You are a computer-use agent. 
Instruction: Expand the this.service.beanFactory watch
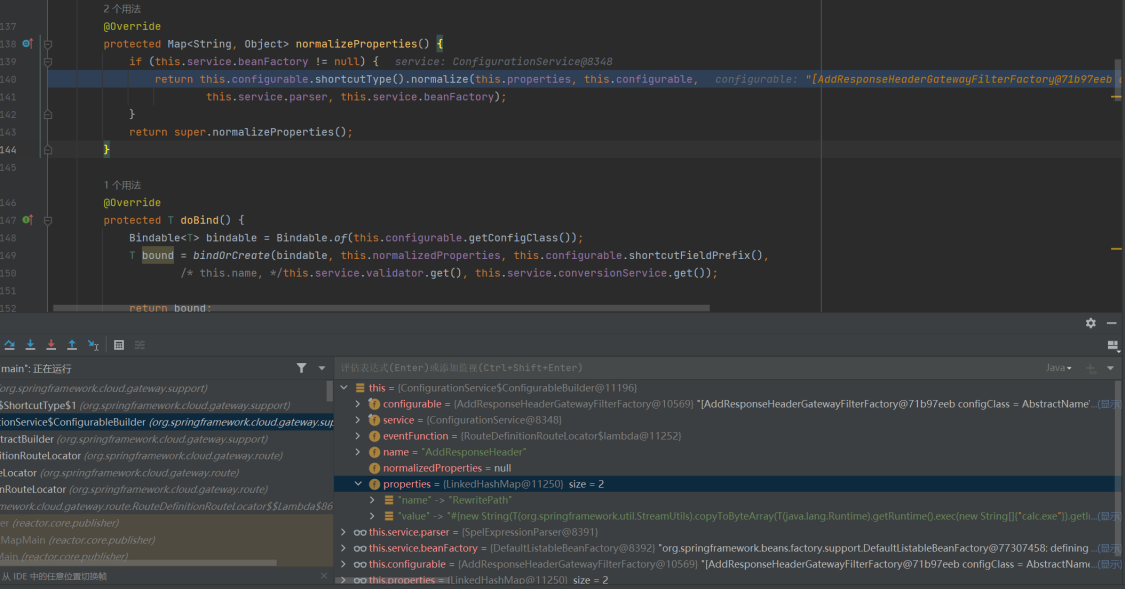tap(344, 548)
